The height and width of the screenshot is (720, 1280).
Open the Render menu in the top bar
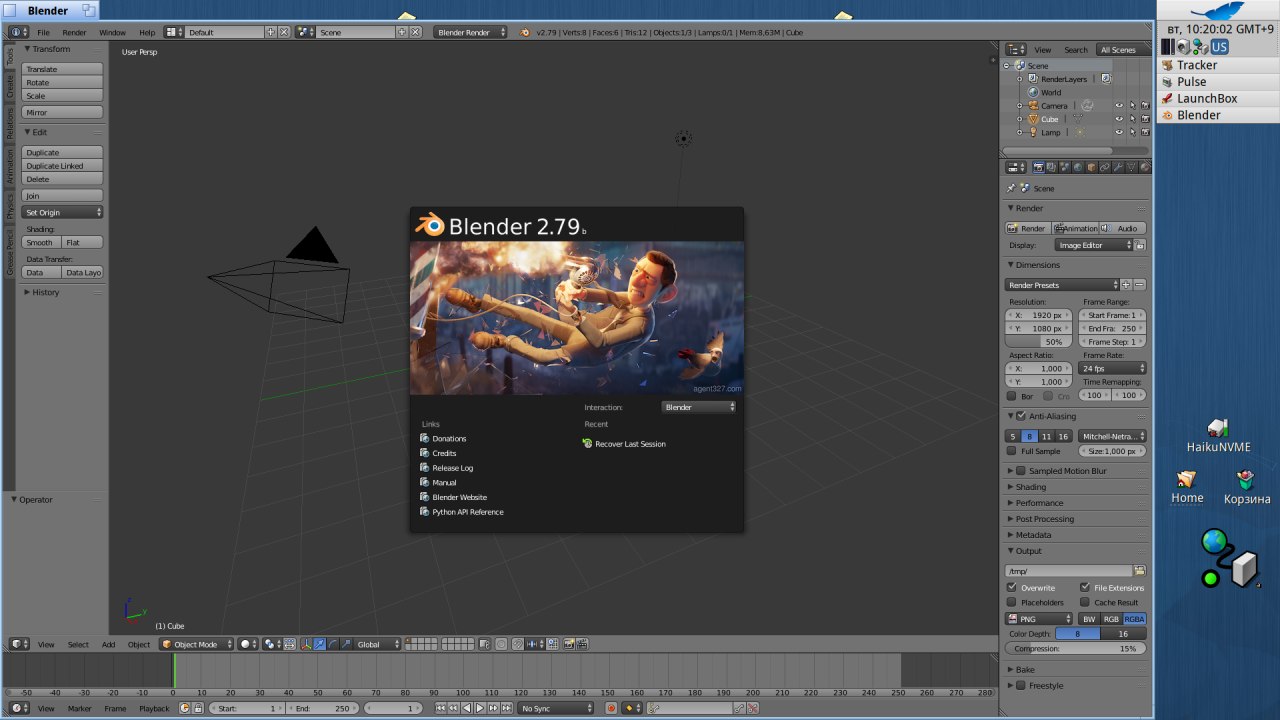pos(74,32)
